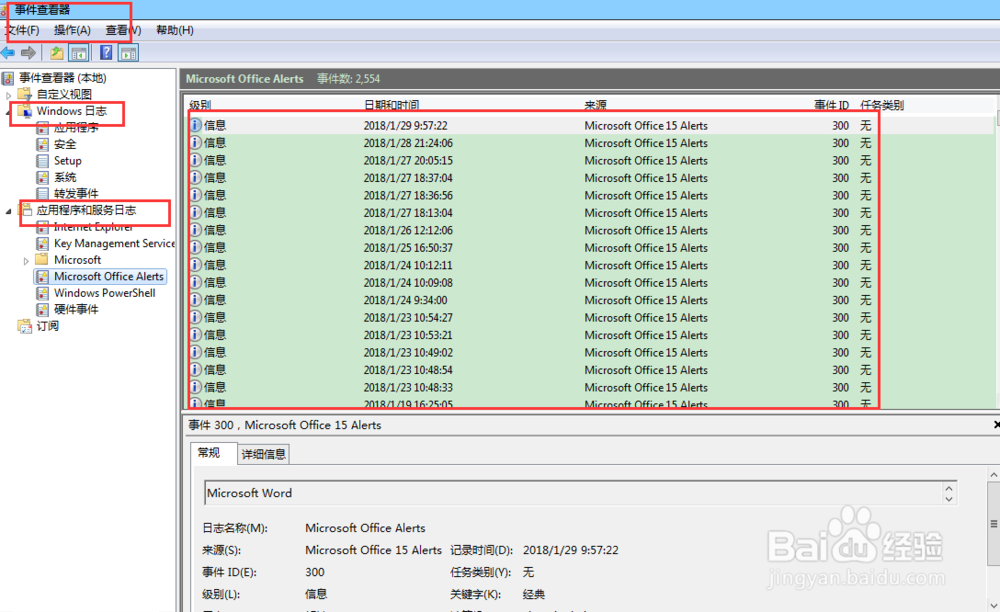Screen dimensions: 1000x612
Task: Click the 订阅 subscriptions icon
Action: [25, 326]
